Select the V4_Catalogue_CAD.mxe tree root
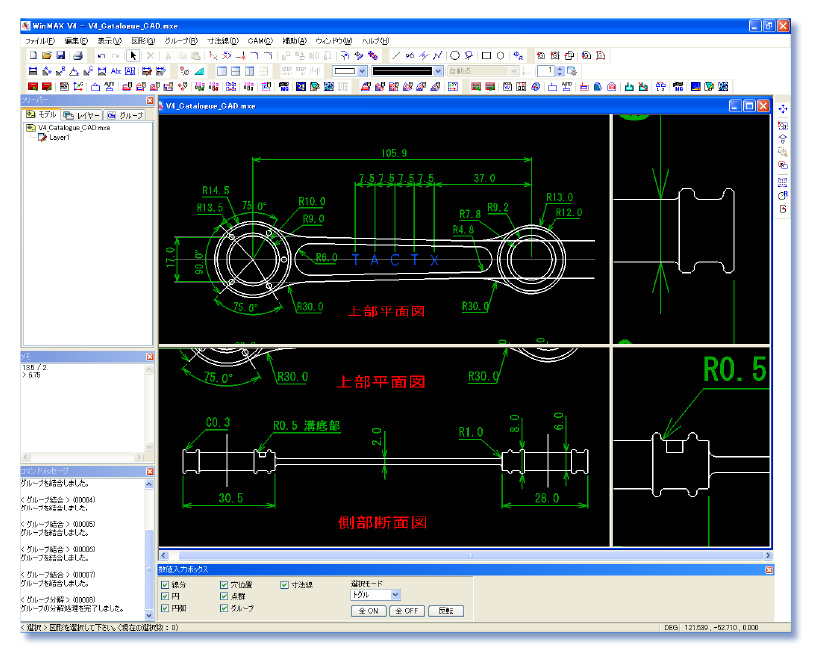Image resolution: width=823 pixels, height=649 pixels. (74, 128)
